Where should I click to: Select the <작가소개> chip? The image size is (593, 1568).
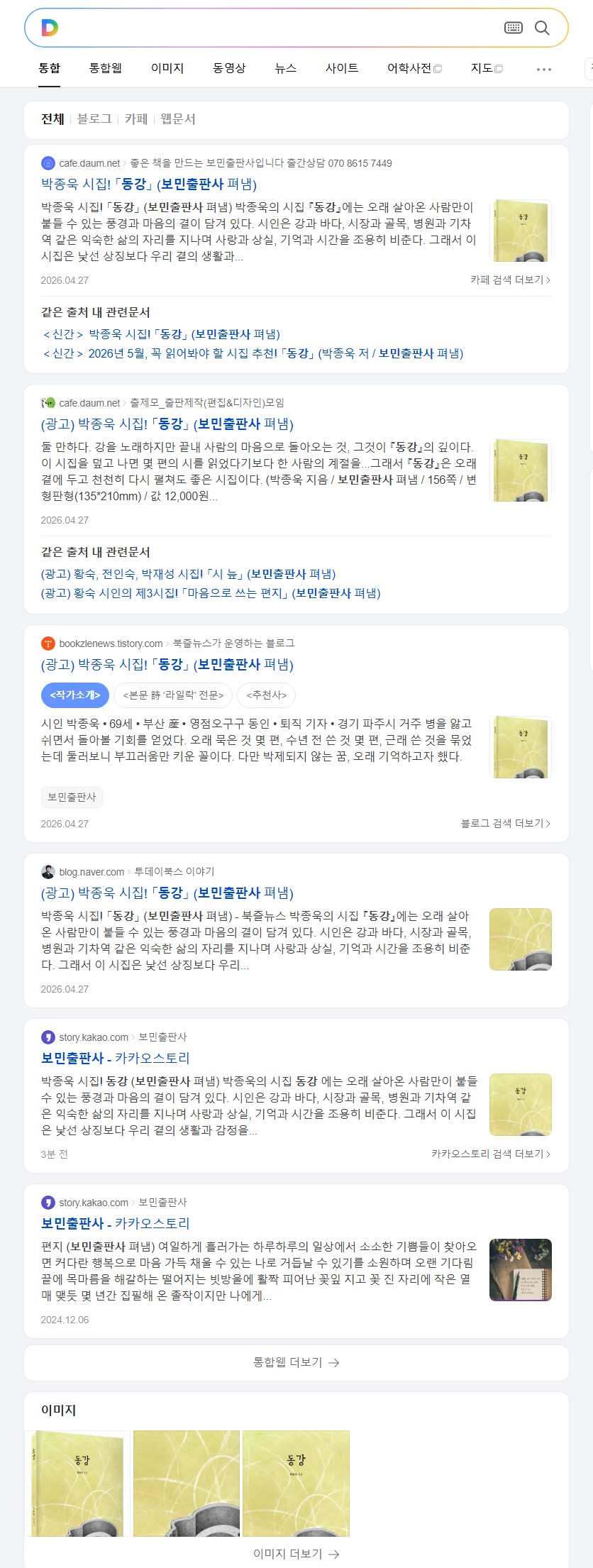[75, 695]
